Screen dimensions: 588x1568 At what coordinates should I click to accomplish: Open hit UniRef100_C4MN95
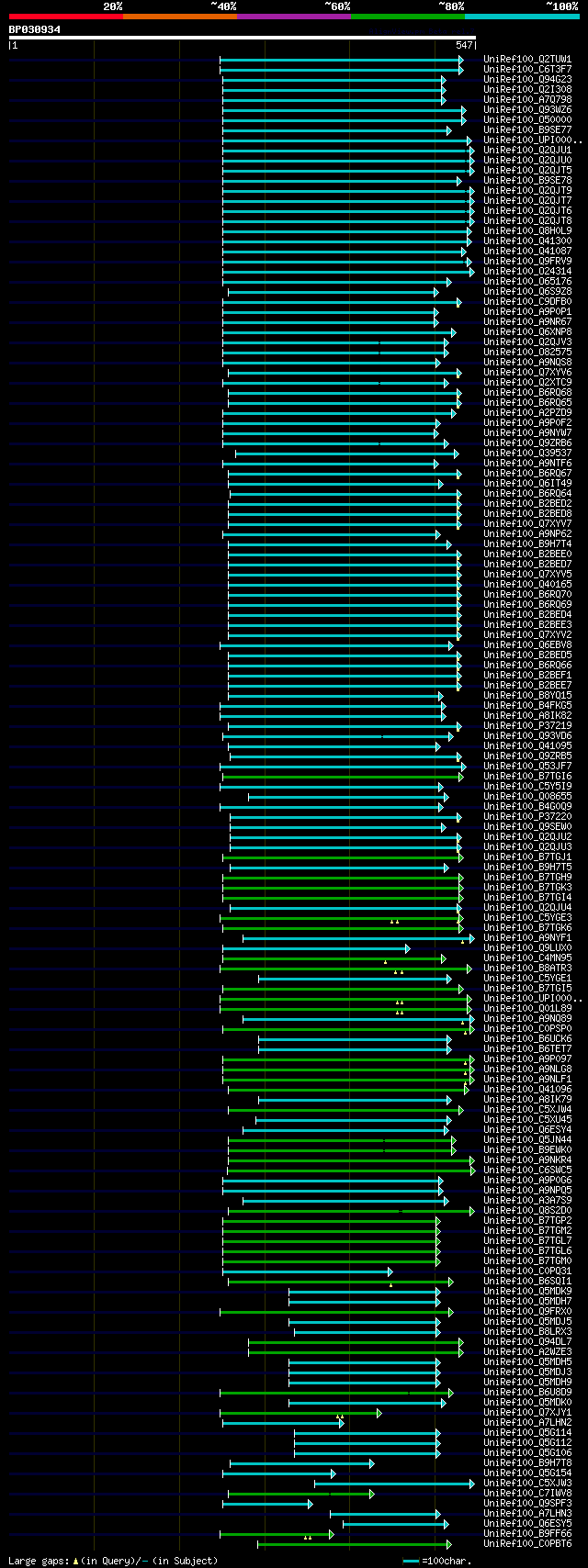pos(527,958)
